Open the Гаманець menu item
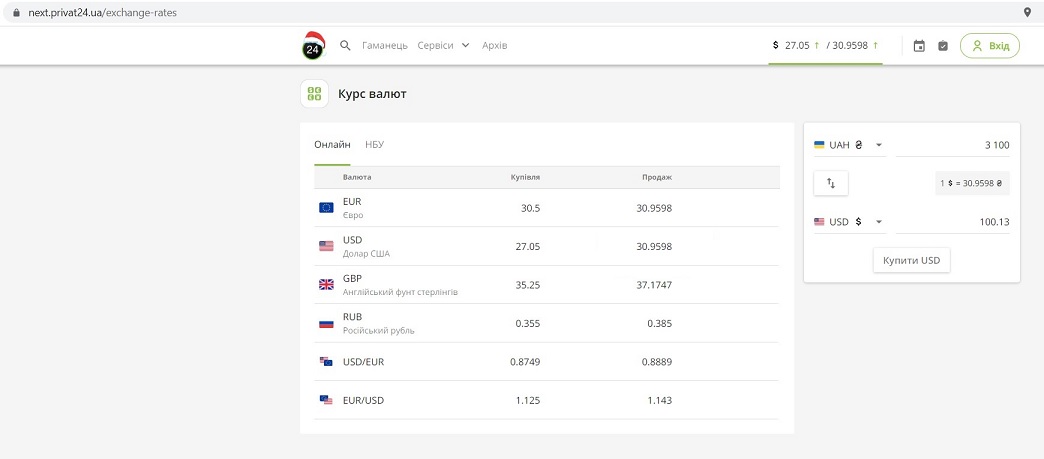Image resolution: width=1044 pixels, height=459 pixels. point(384,46)
